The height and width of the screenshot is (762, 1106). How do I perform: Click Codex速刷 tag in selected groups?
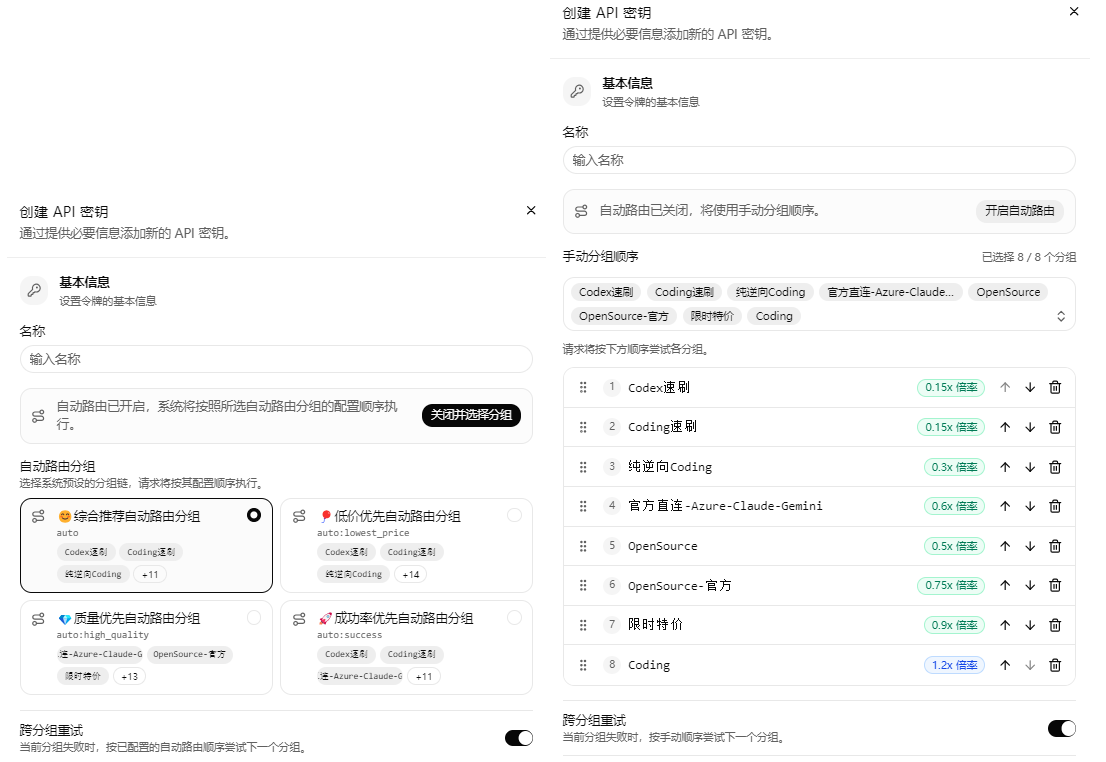coord(606,292)
